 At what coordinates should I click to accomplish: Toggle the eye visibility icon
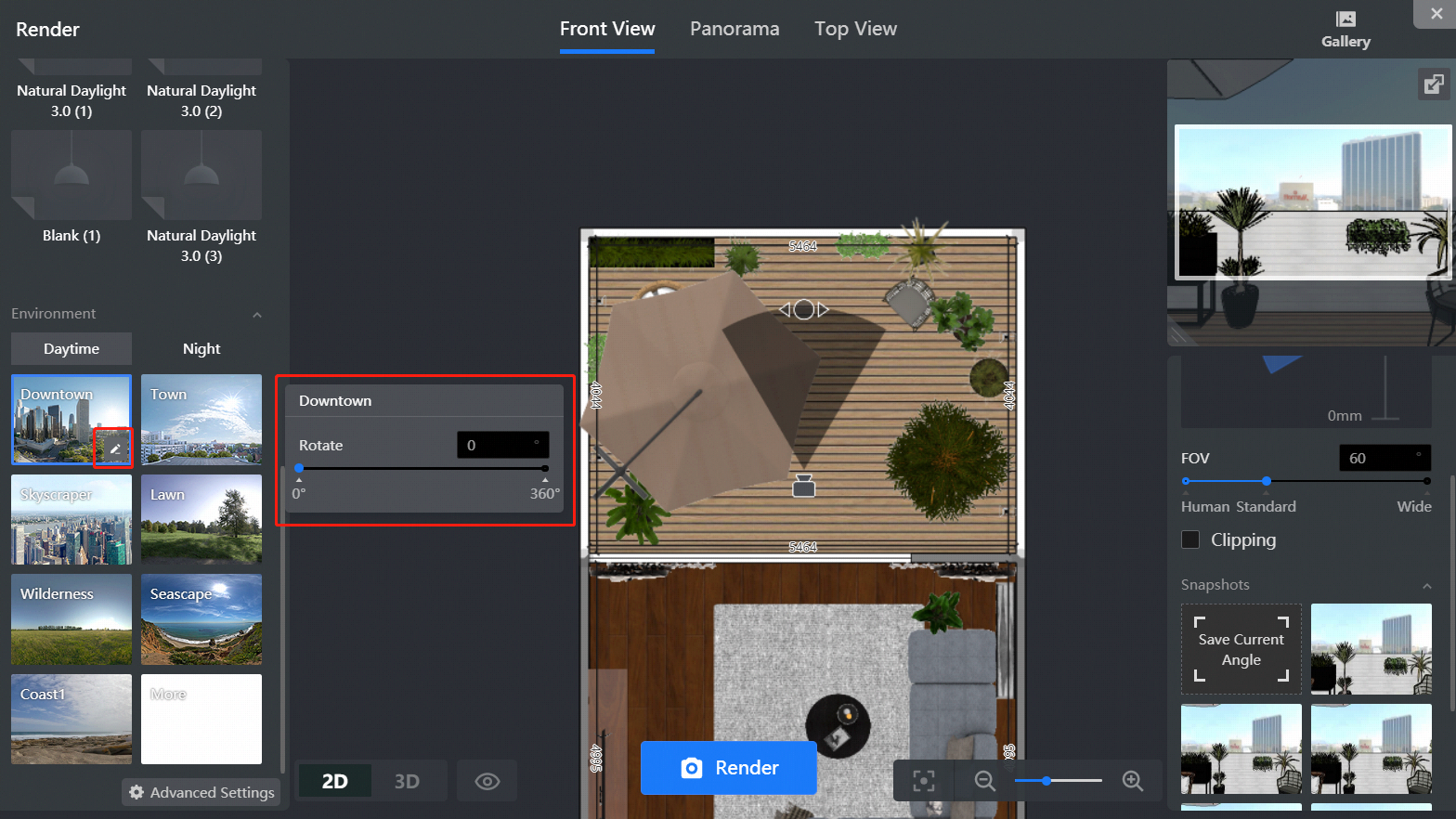[487, 781]
